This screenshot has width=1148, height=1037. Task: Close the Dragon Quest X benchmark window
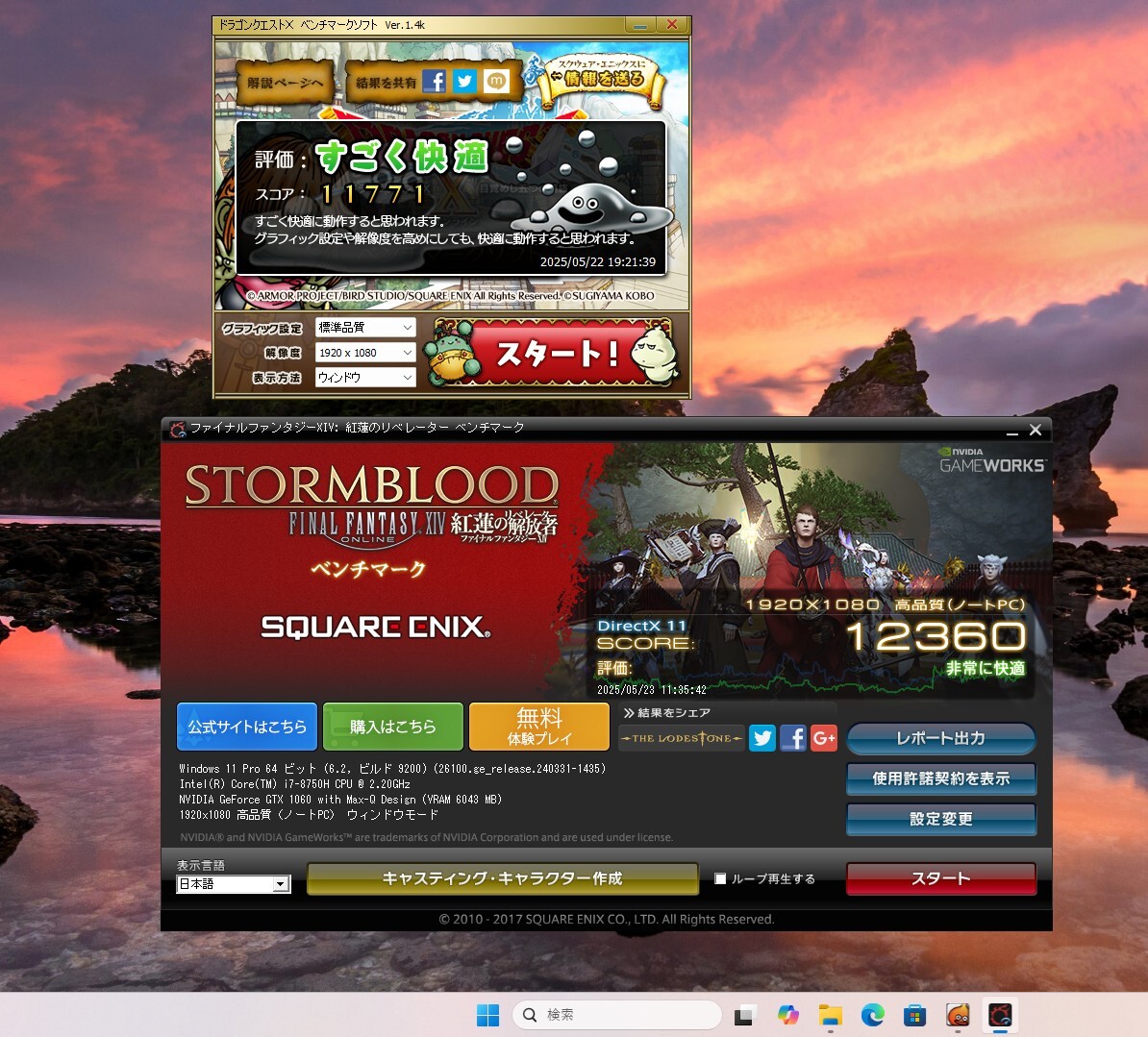click(x=671, y=25)
